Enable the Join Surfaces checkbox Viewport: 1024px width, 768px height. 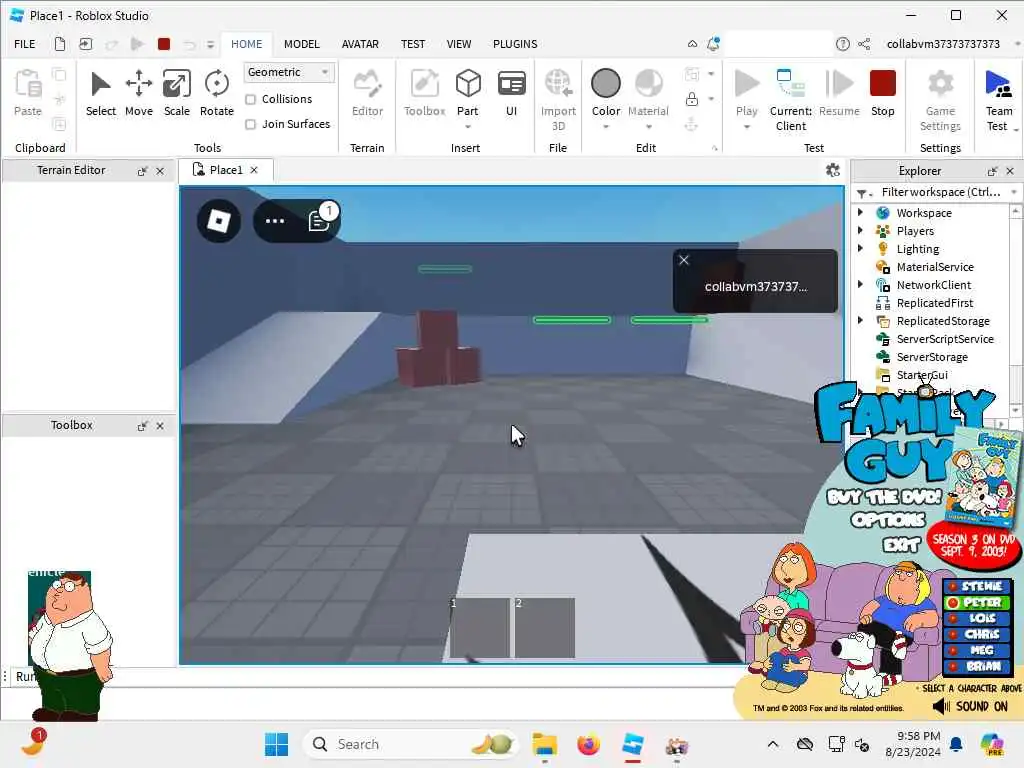click(250, 124)
